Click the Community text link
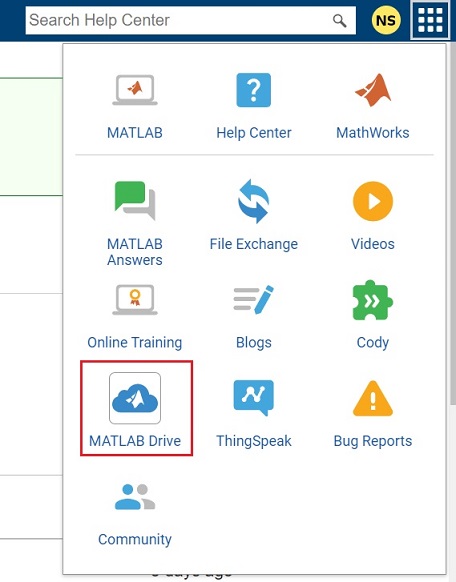Viewport: 456px width, 582px height. [x=135, y=539]
